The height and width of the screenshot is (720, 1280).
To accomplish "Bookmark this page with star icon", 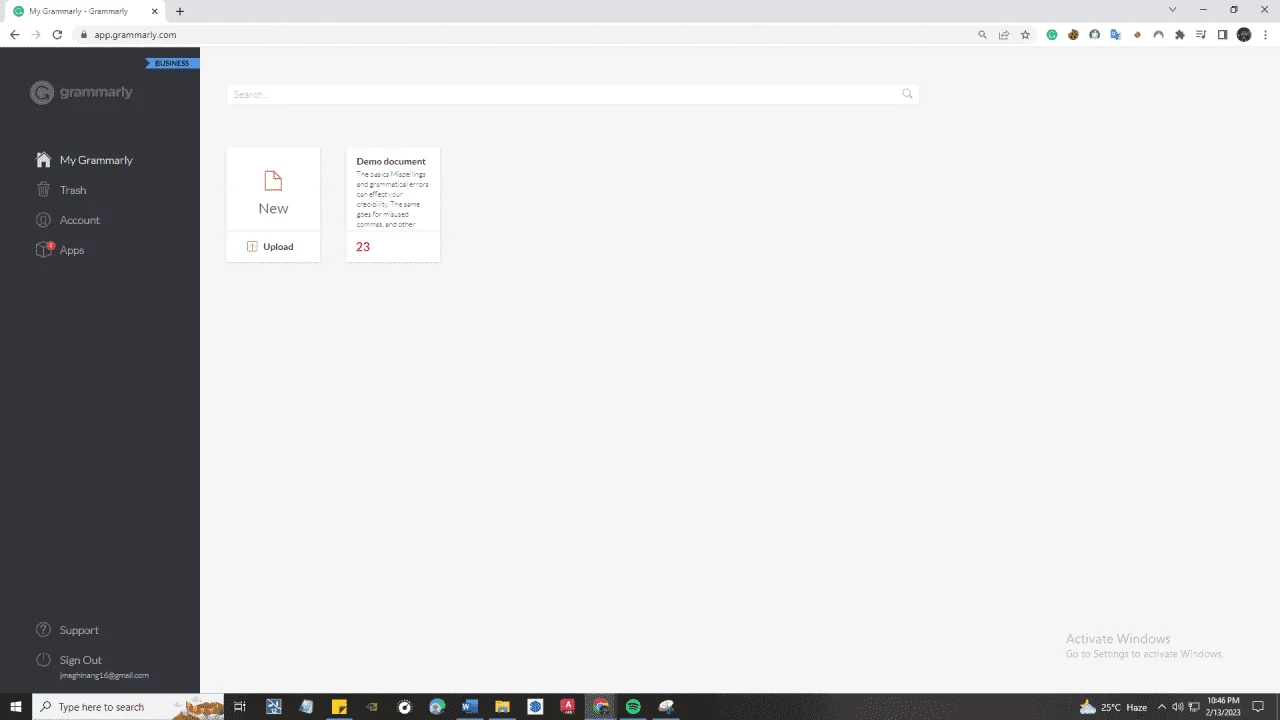I will click(x=1025, y=34).
